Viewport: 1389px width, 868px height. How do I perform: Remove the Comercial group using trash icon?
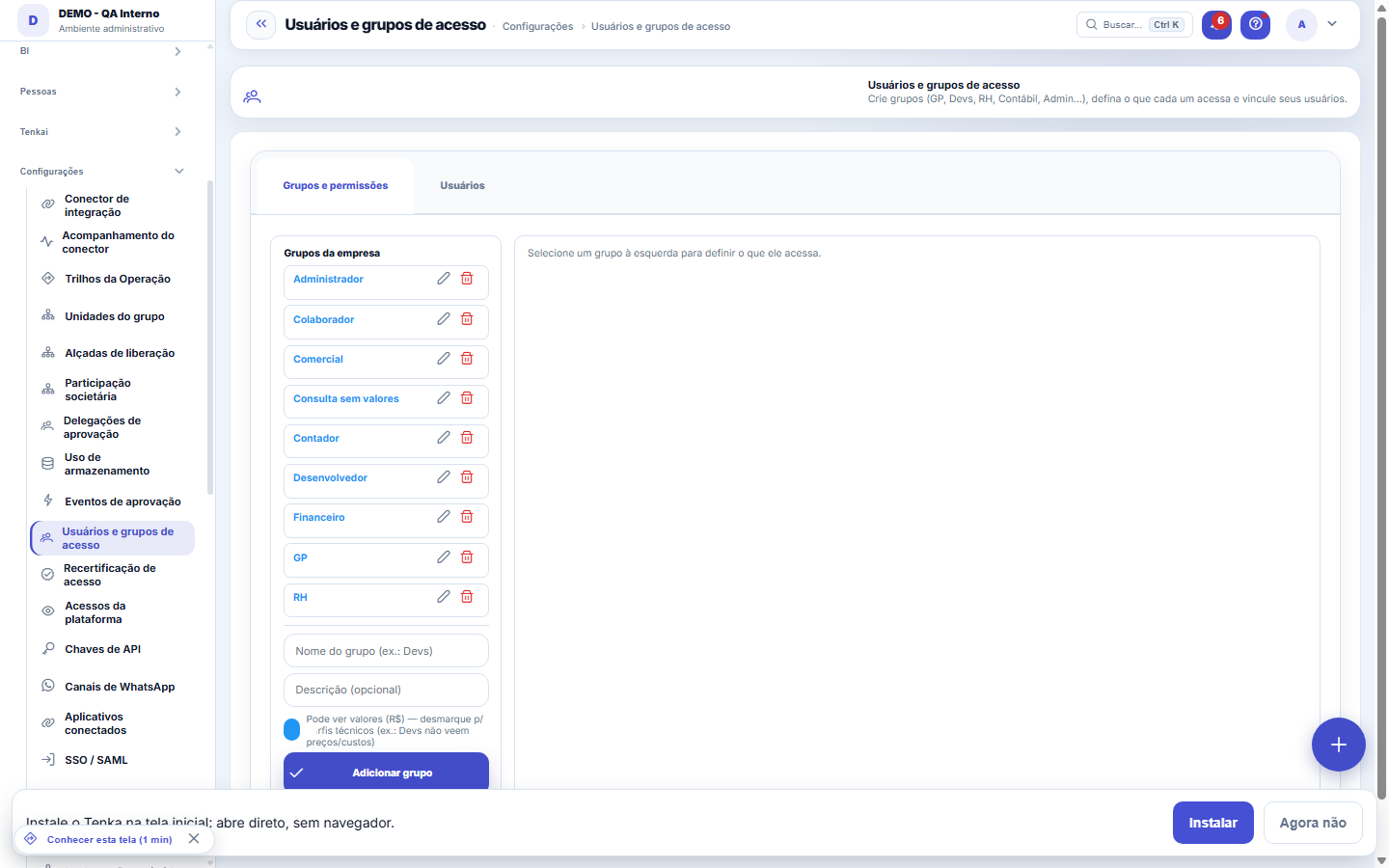tap(467, 359)
